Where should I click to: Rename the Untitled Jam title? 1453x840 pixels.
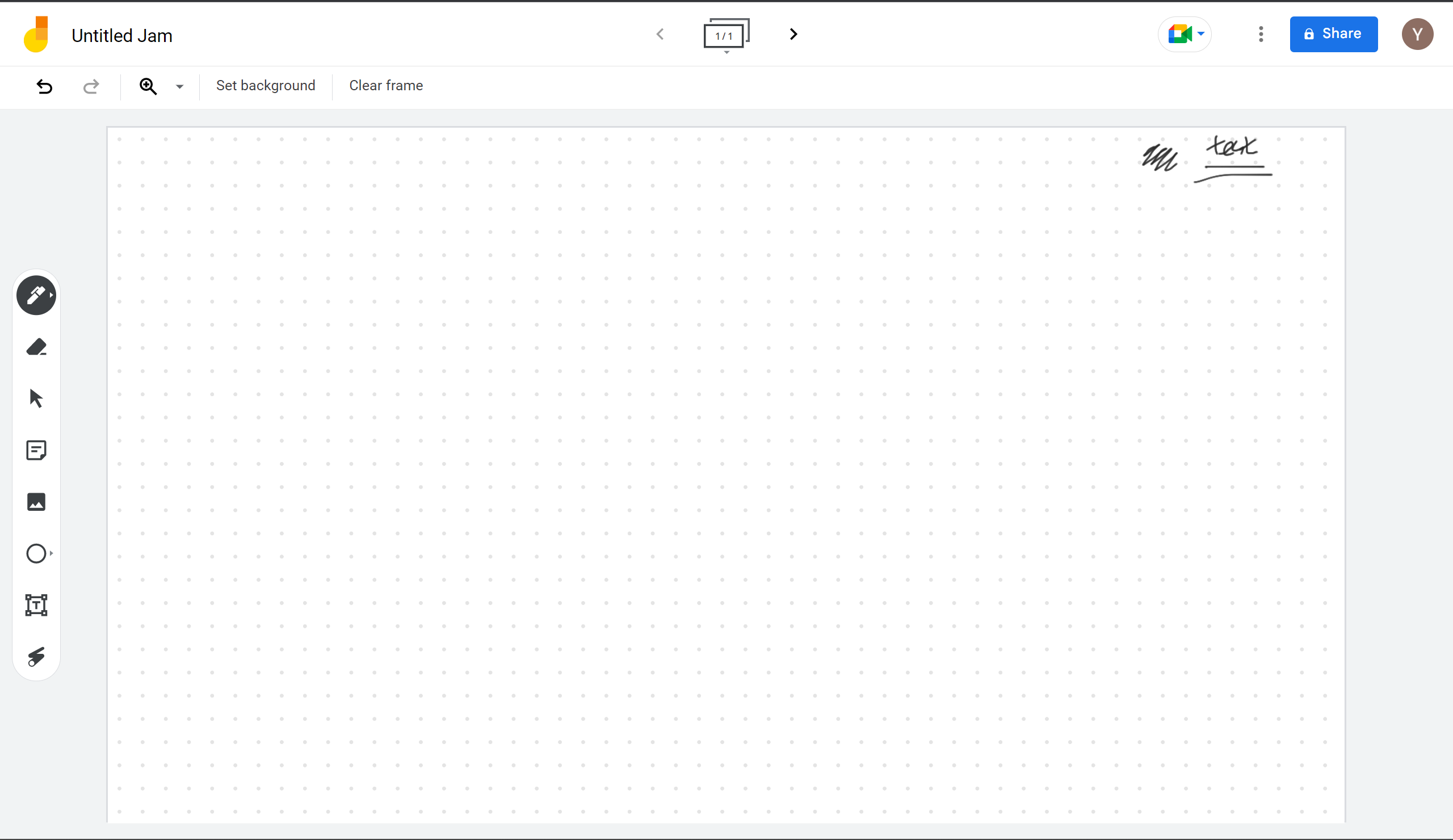tap(121, 36)
